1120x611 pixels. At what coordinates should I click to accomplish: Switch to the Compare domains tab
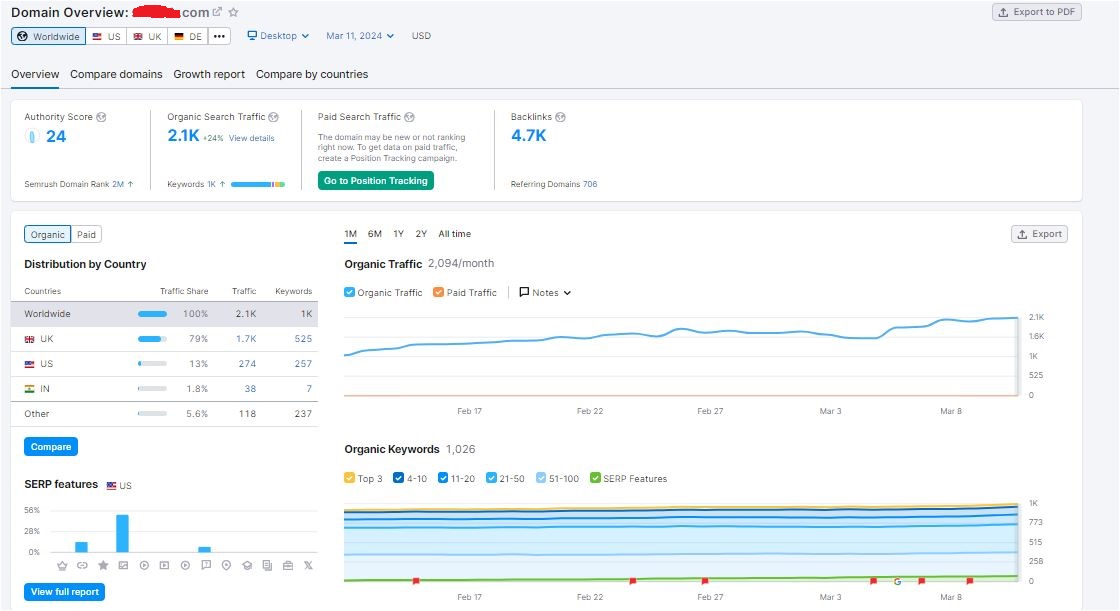(x=116, y=74)
